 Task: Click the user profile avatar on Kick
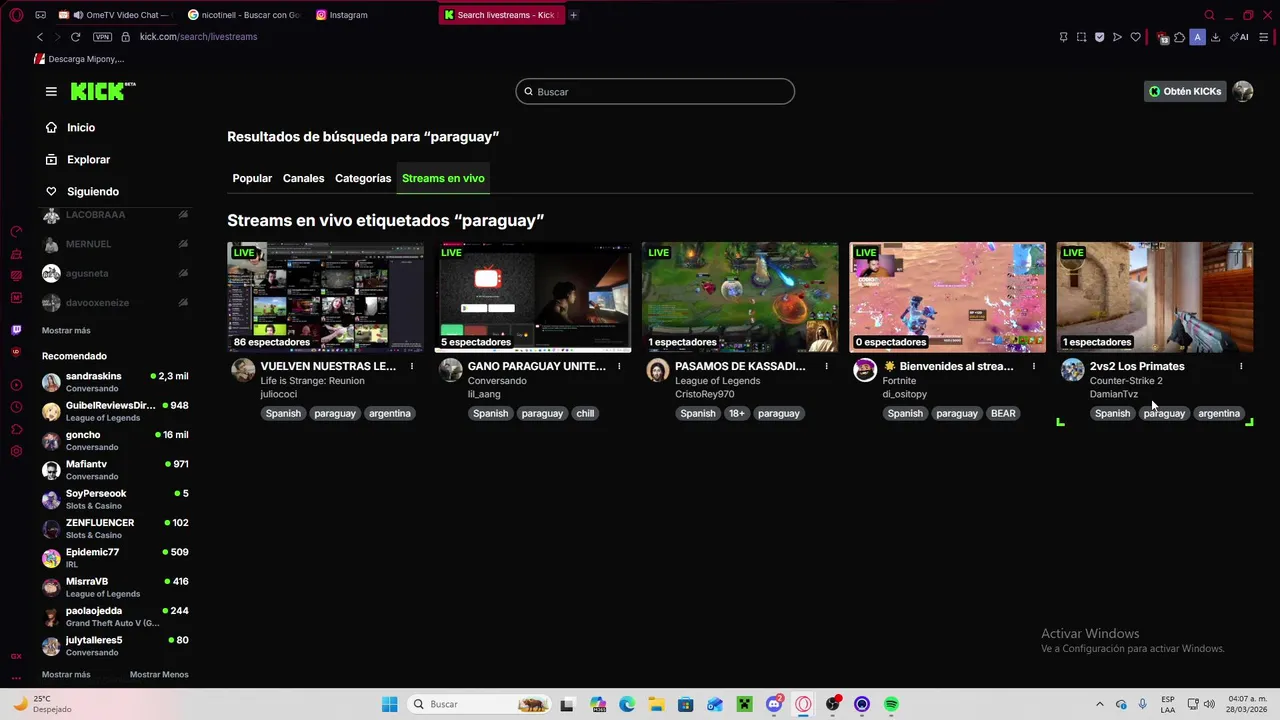click(1243, 91)
